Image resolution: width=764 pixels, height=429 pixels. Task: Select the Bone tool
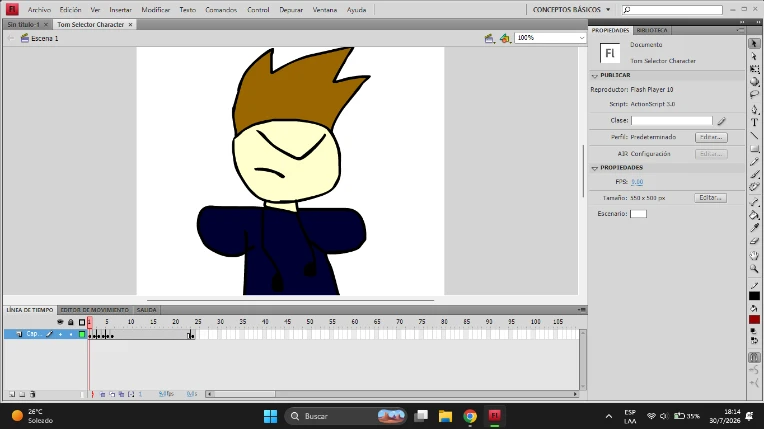click(x=754, y=202)
